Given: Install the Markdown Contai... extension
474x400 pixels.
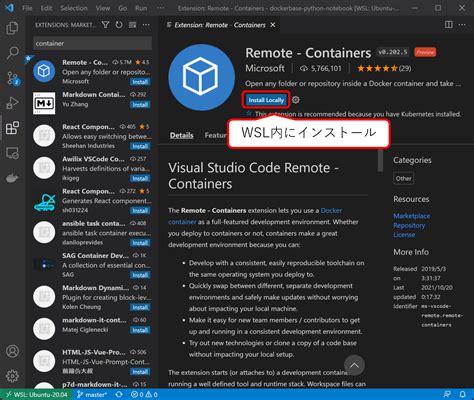Looking at the screenshot, I should click(x=140, y=105).
